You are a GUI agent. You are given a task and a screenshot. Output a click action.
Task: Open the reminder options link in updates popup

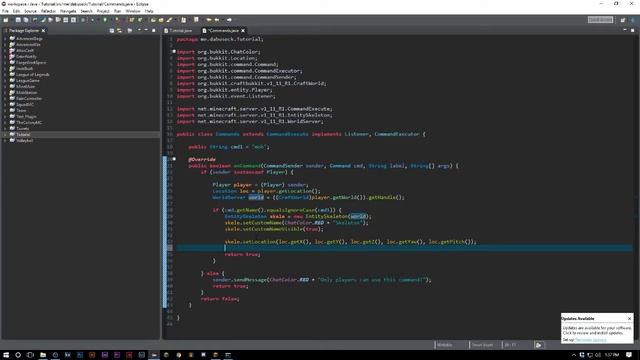point(591,340)
